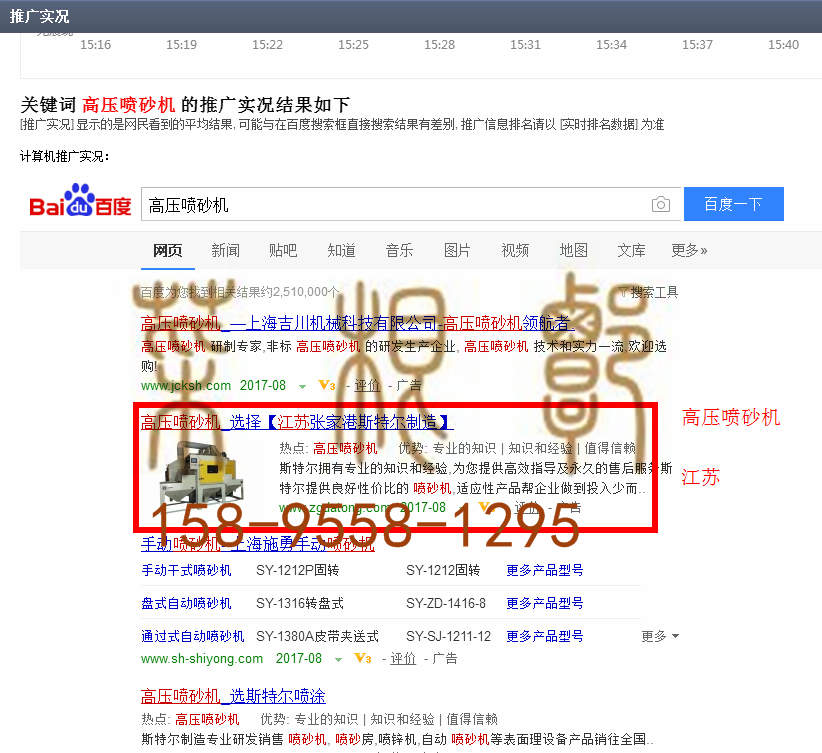
Task: Click the 百度一下 search button
Action: tap(733, 204)
